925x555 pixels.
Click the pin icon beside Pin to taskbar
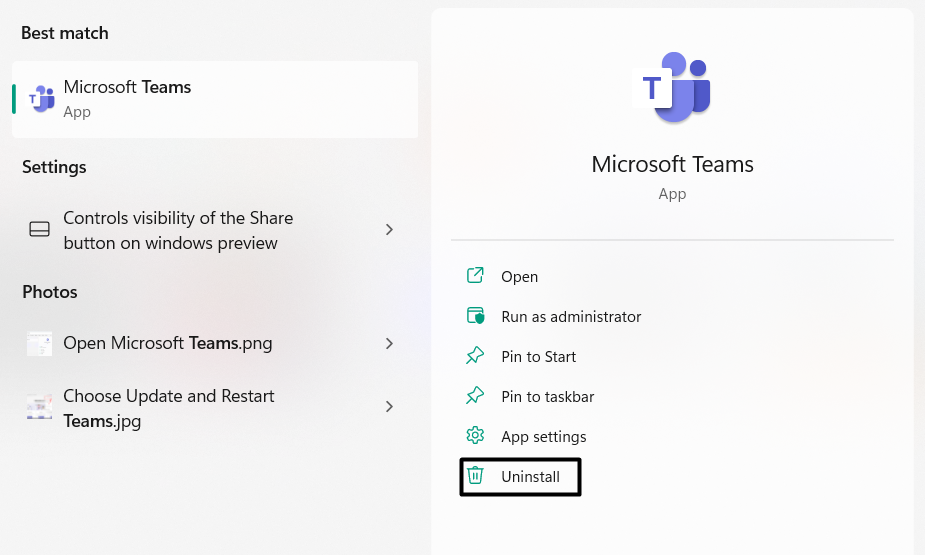[x=475, y=396]
